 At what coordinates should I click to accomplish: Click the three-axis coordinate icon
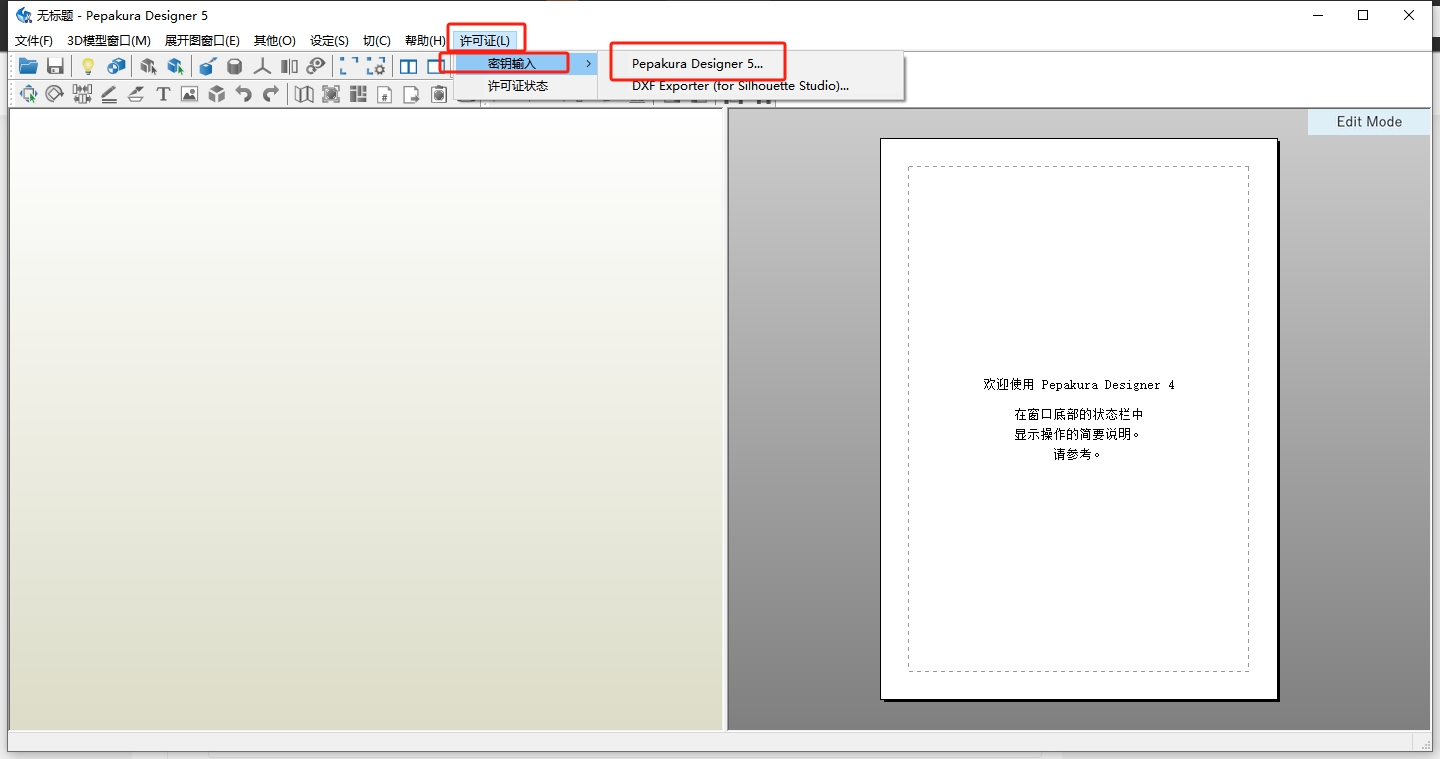tap(262, 66)
